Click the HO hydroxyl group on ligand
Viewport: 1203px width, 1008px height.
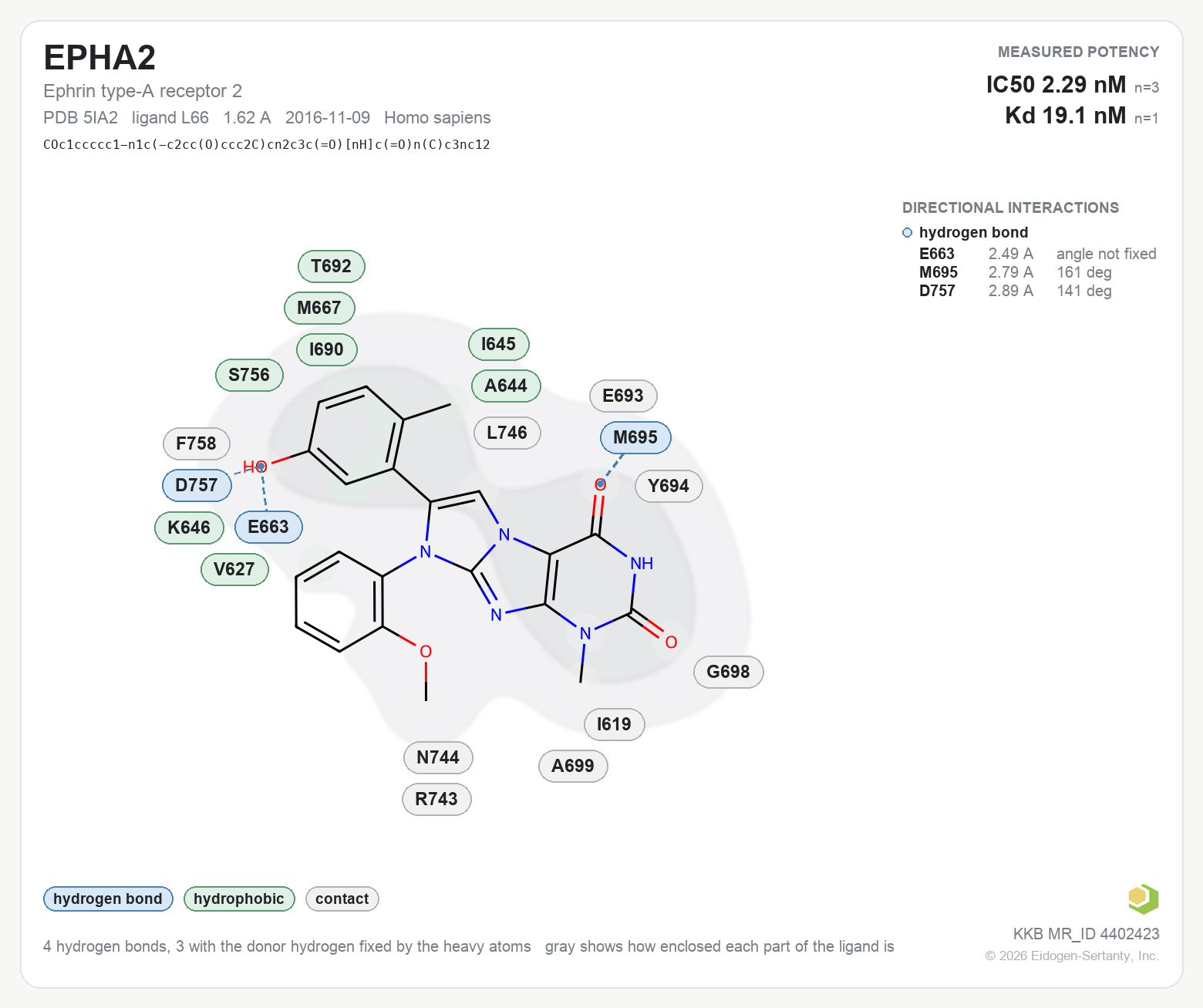click(255, 466)
